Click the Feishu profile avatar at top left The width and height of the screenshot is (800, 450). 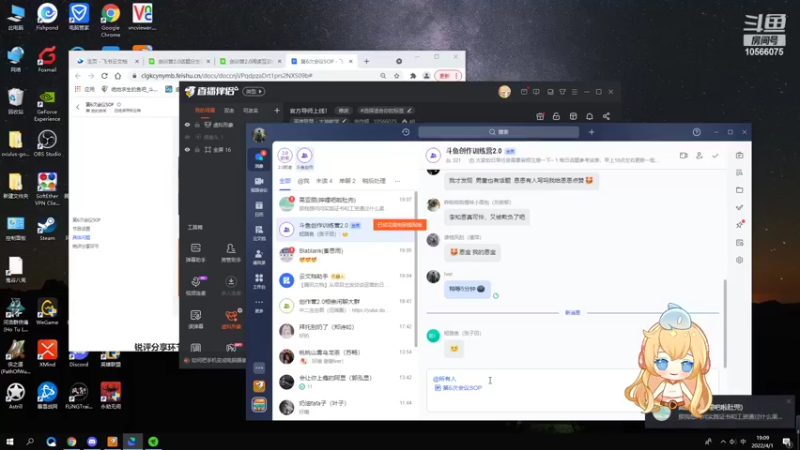(x=259, y=135)
